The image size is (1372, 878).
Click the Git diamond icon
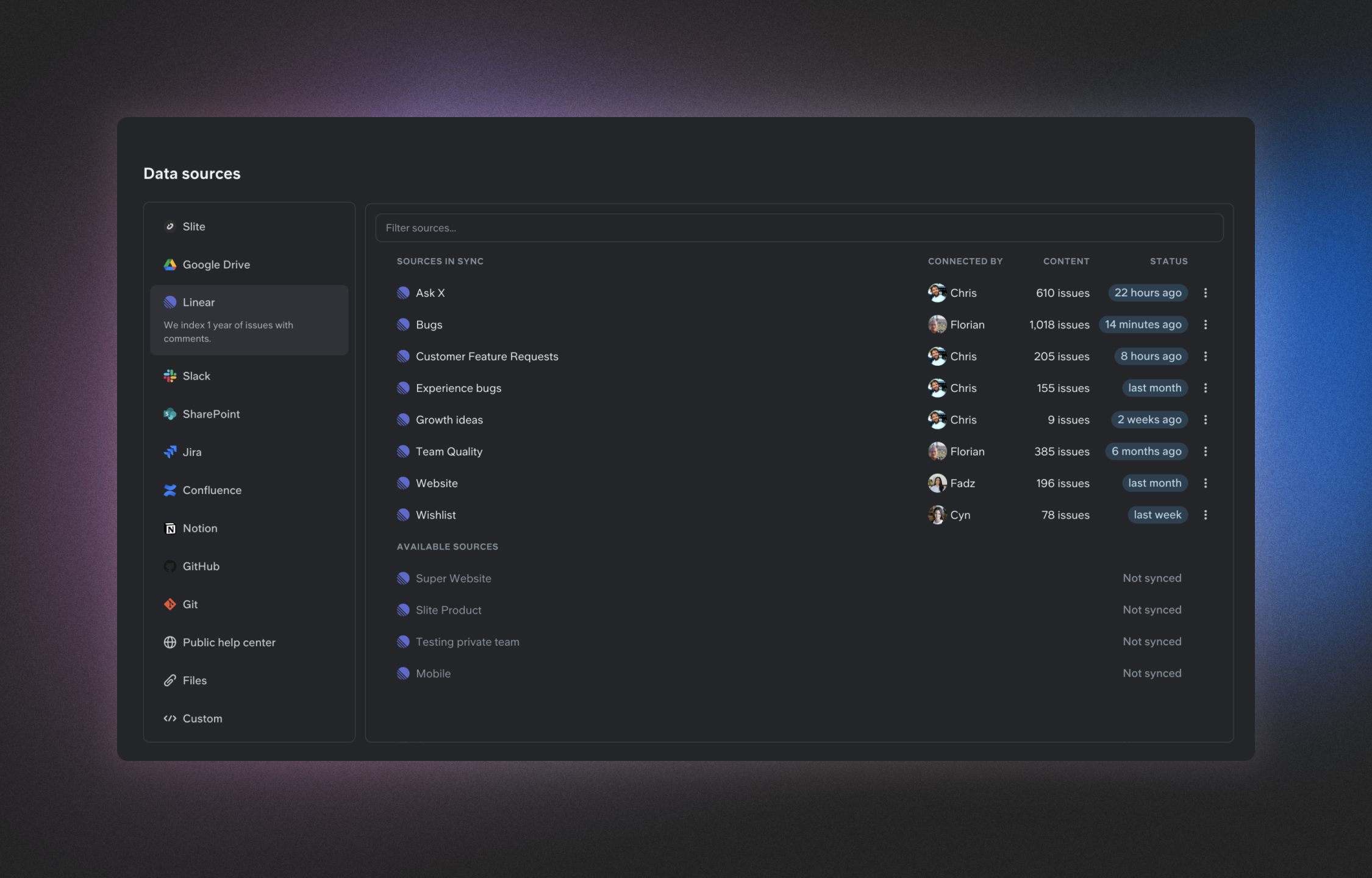(x=170, y=604)
